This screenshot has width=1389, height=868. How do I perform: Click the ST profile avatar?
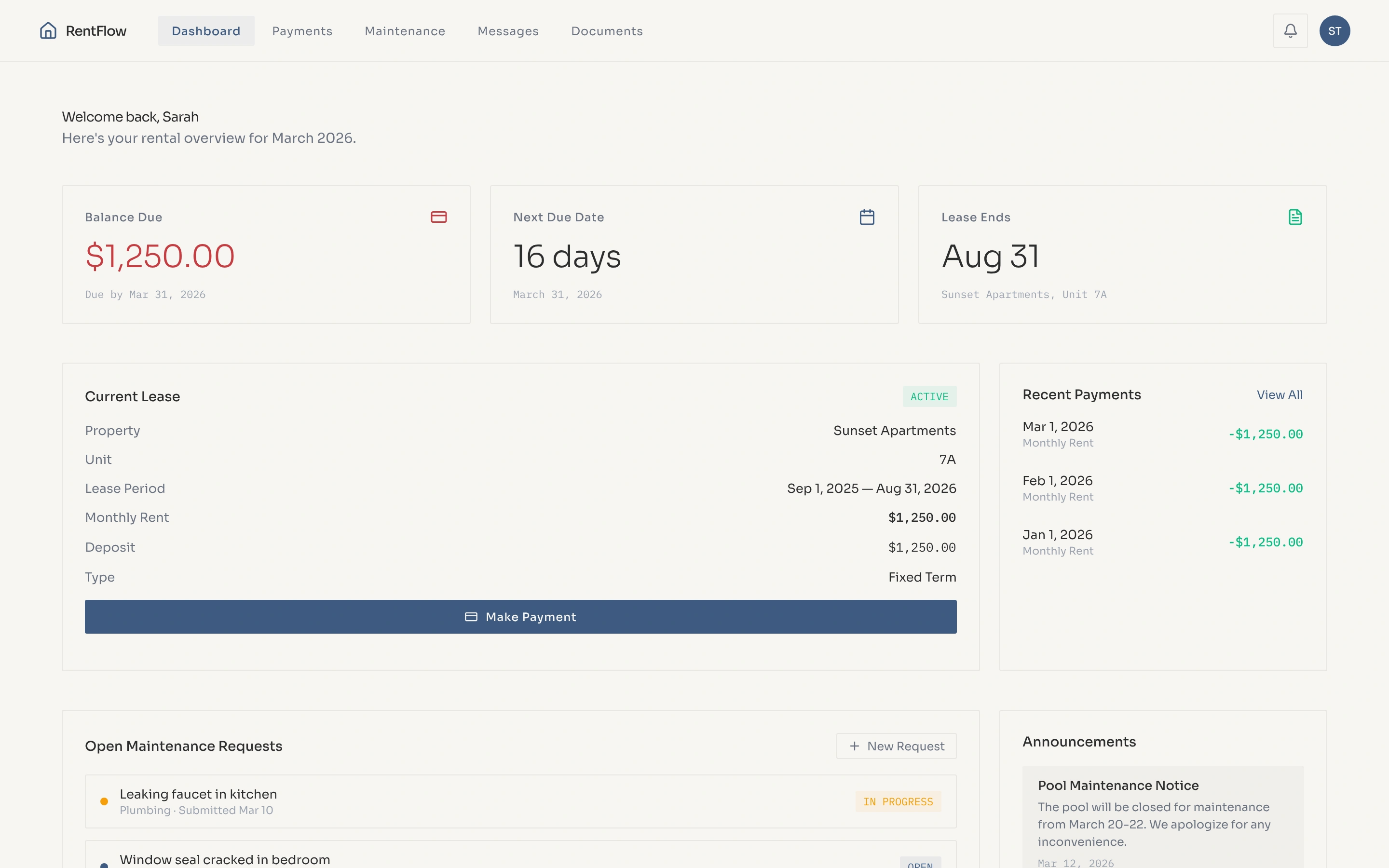pos(1335,30)
